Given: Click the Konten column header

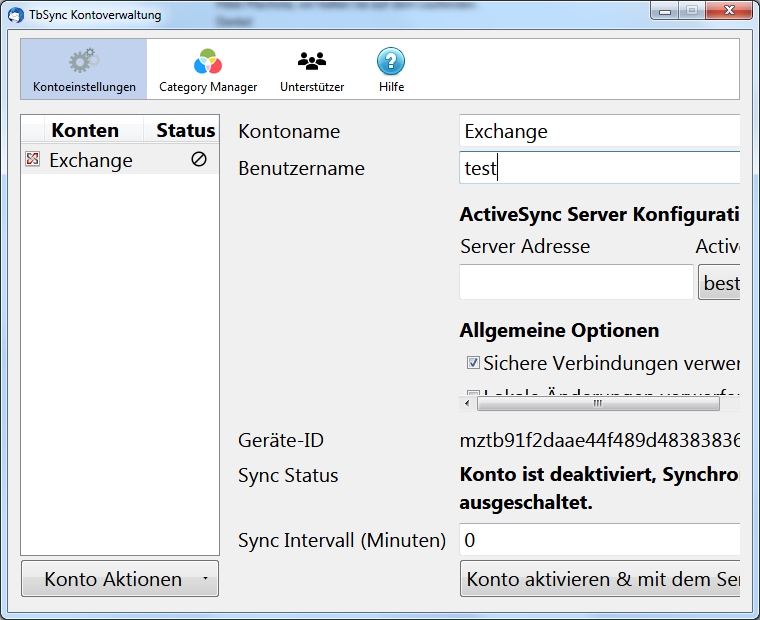Looking at the screenshot, I should pyautogui.click(x=84, y=130).
